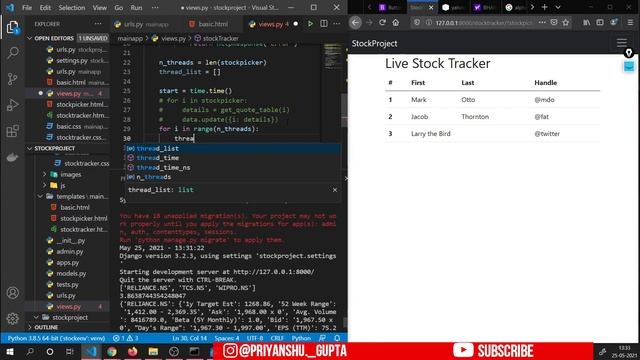Open the browser hamburger menu
This screenshot has height=360, width=640.
pos(630,23)
